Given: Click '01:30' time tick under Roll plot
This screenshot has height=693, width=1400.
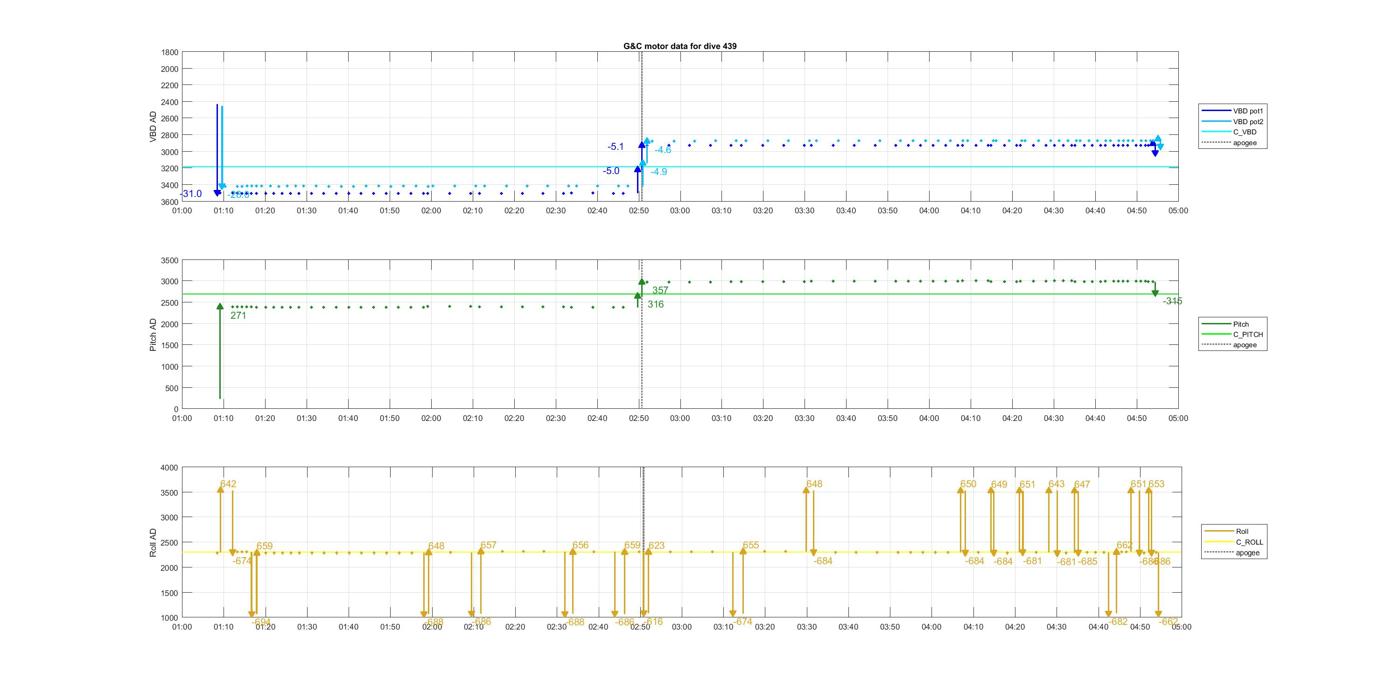Looking at the screenshot, I should pos(307,627).
